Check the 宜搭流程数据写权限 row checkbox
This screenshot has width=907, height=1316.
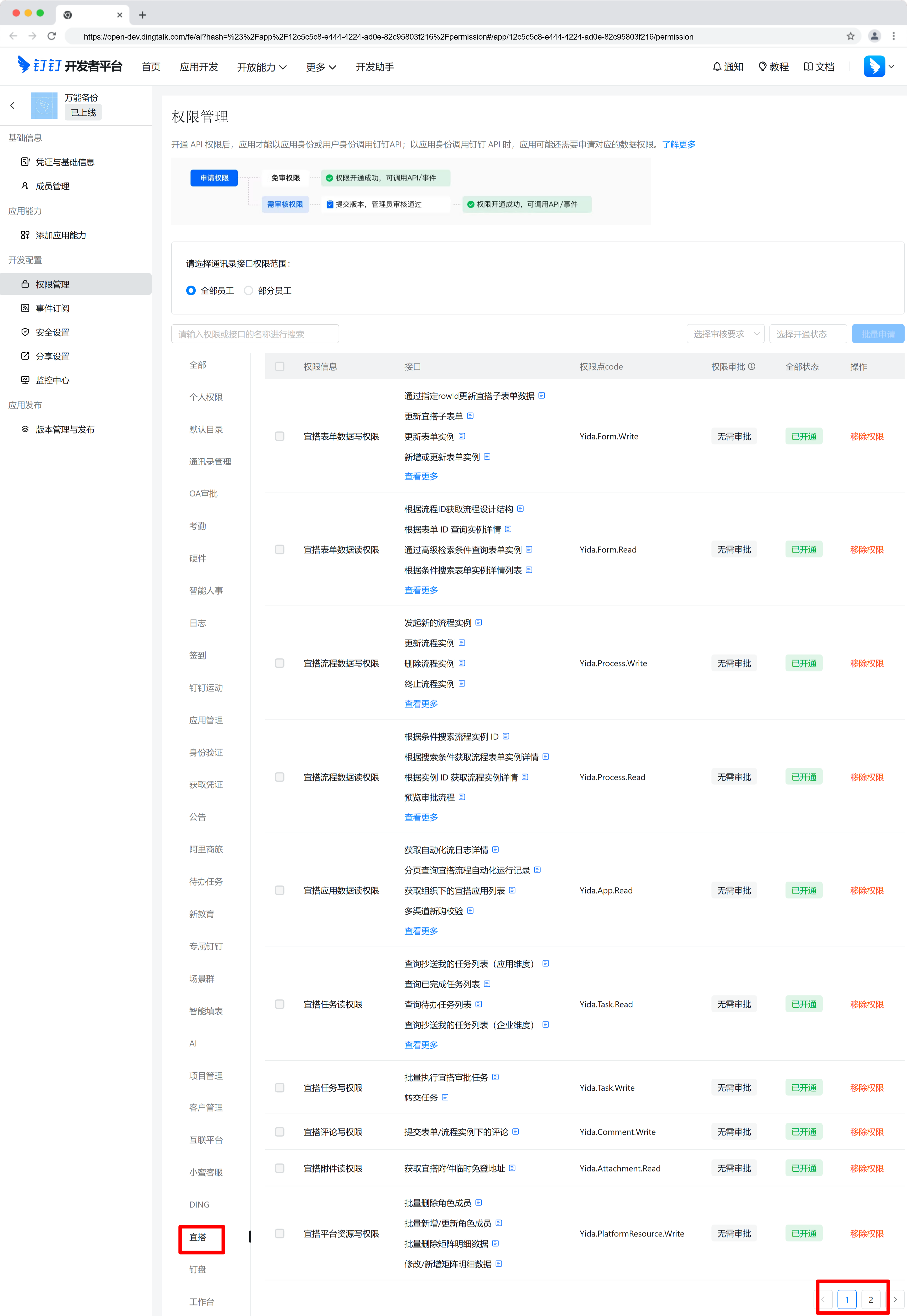(280, 663)
